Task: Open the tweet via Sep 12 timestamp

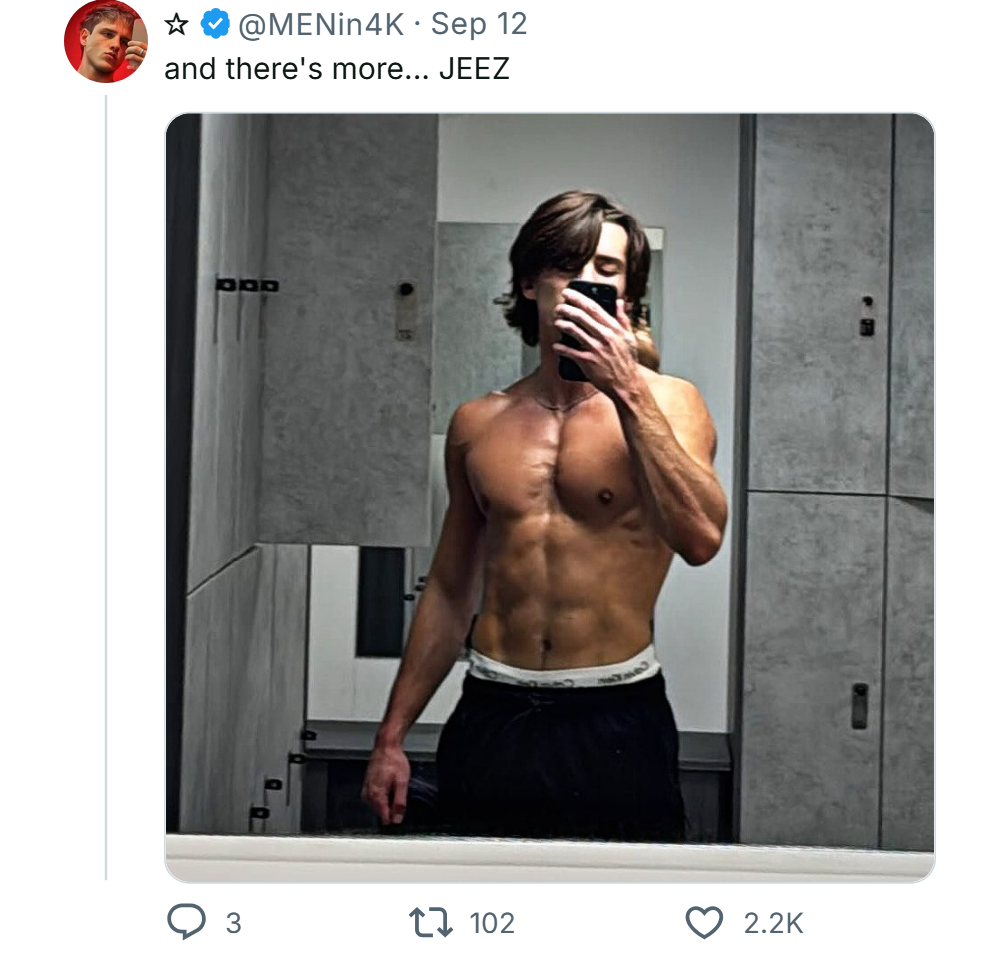Action: pyautogui.click(x=479, y=24)
